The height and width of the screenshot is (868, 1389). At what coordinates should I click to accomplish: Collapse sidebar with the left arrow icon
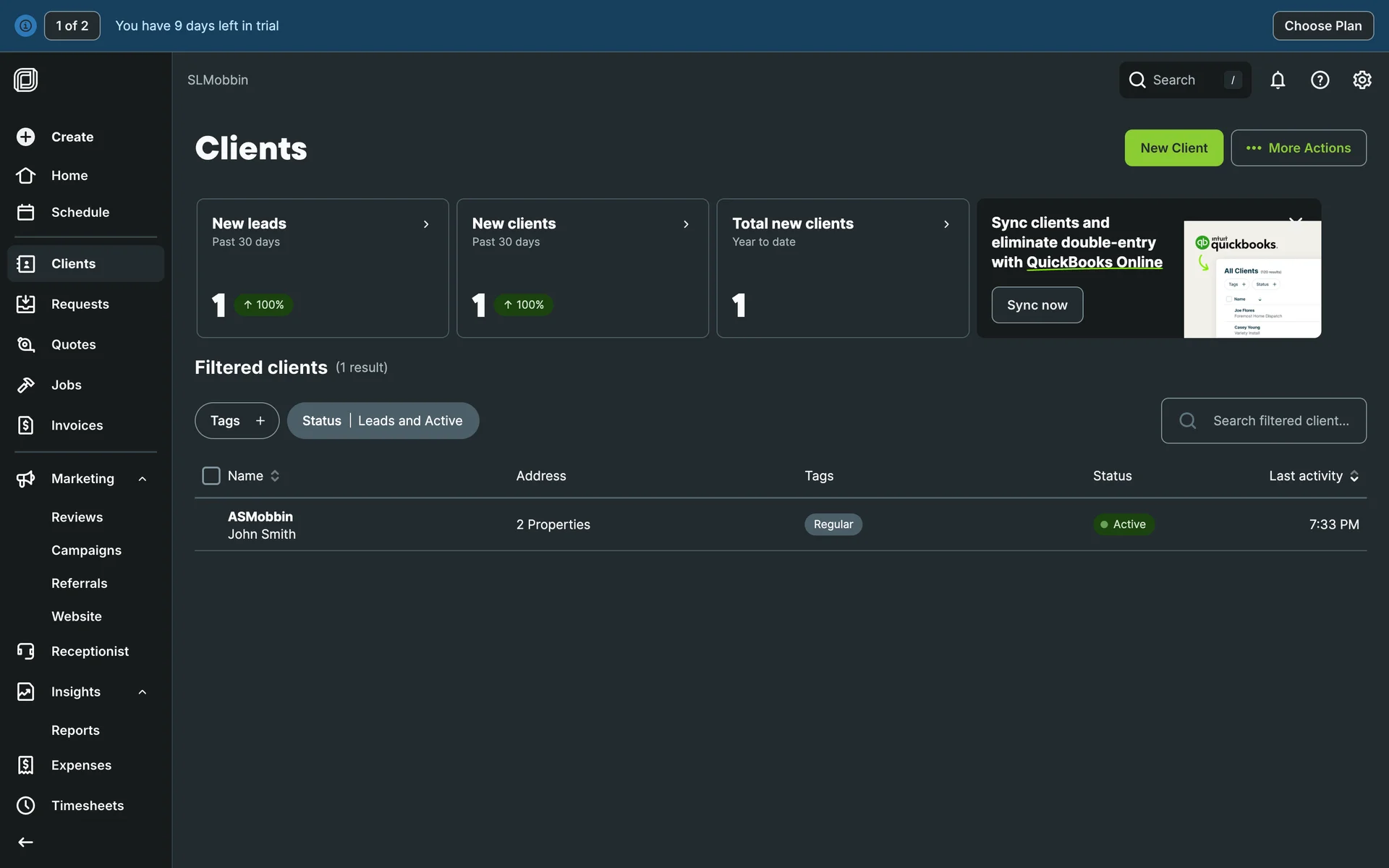coord(26,842)
